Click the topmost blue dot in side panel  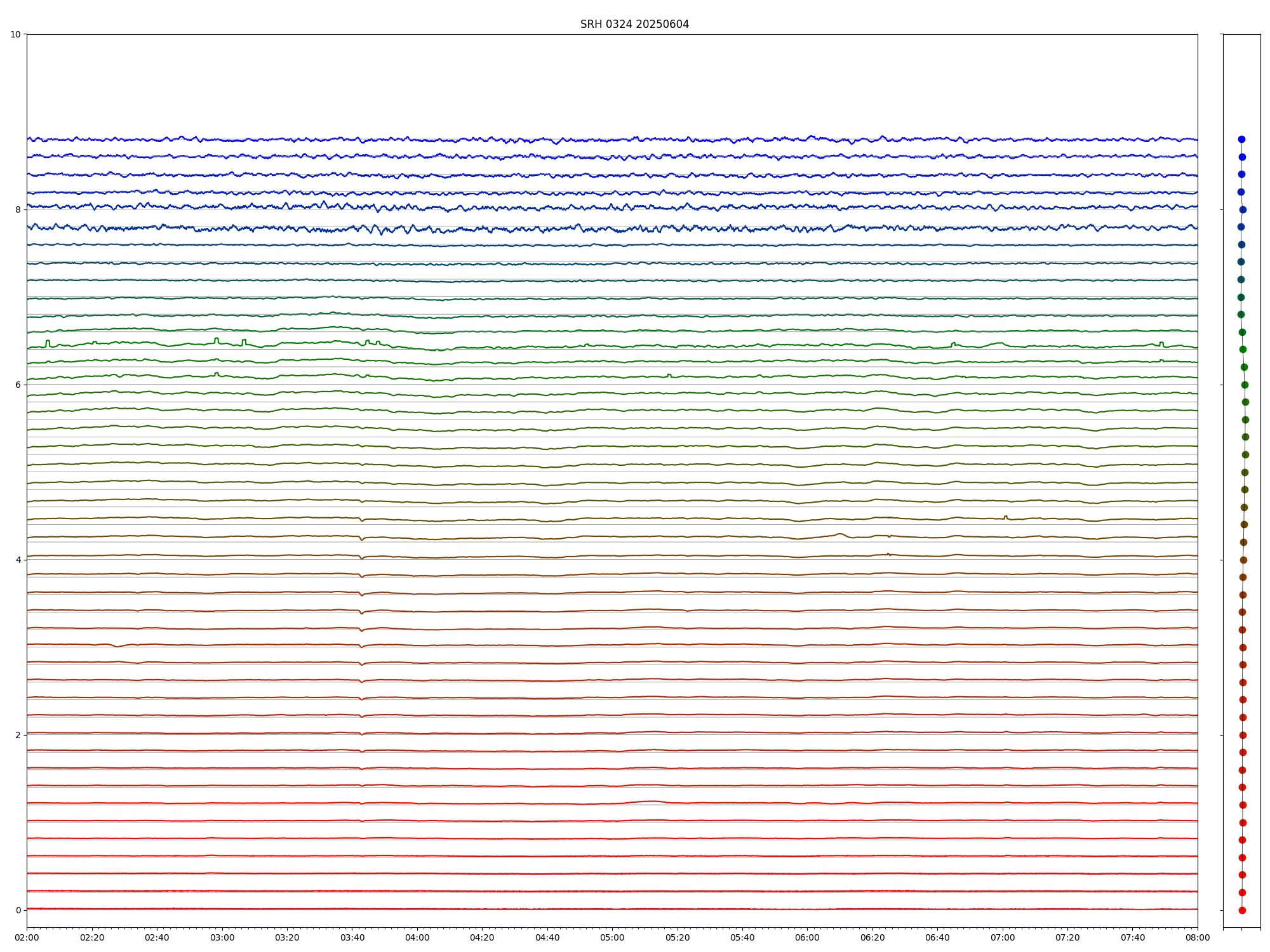pos(1241,139)
